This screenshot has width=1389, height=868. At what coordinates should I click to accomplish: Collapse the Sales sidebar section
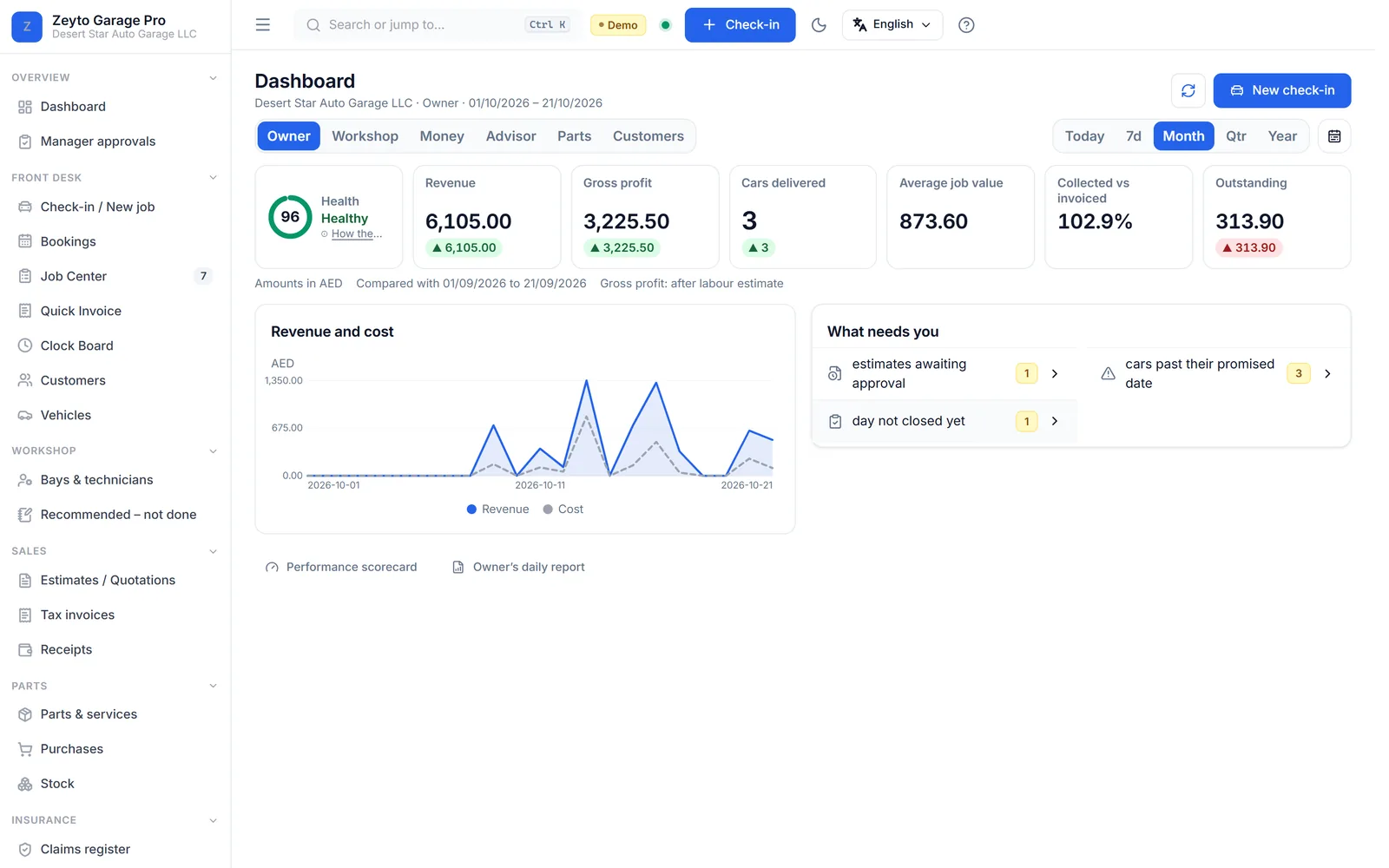click(x=213, y=551)
